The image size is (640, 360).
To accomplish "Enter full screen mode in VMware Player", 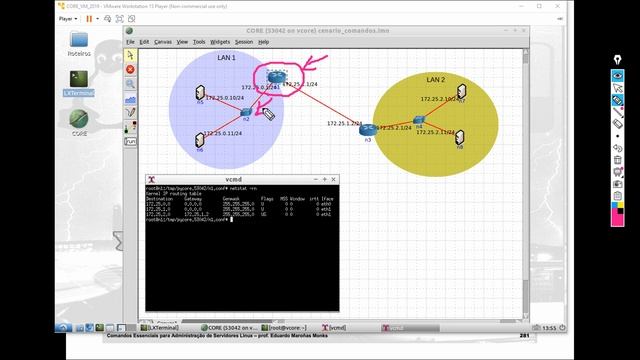I will [x=120, y=19].
